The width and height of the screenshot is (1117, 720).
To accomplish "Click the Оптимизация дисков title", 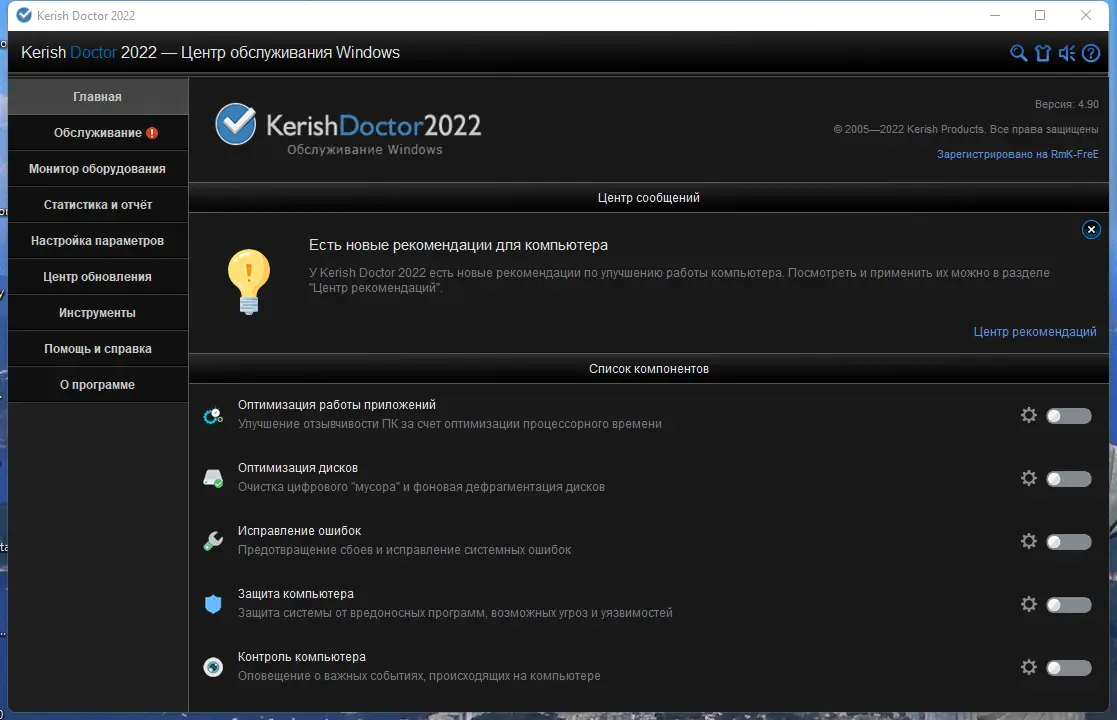I will [298, 468].
